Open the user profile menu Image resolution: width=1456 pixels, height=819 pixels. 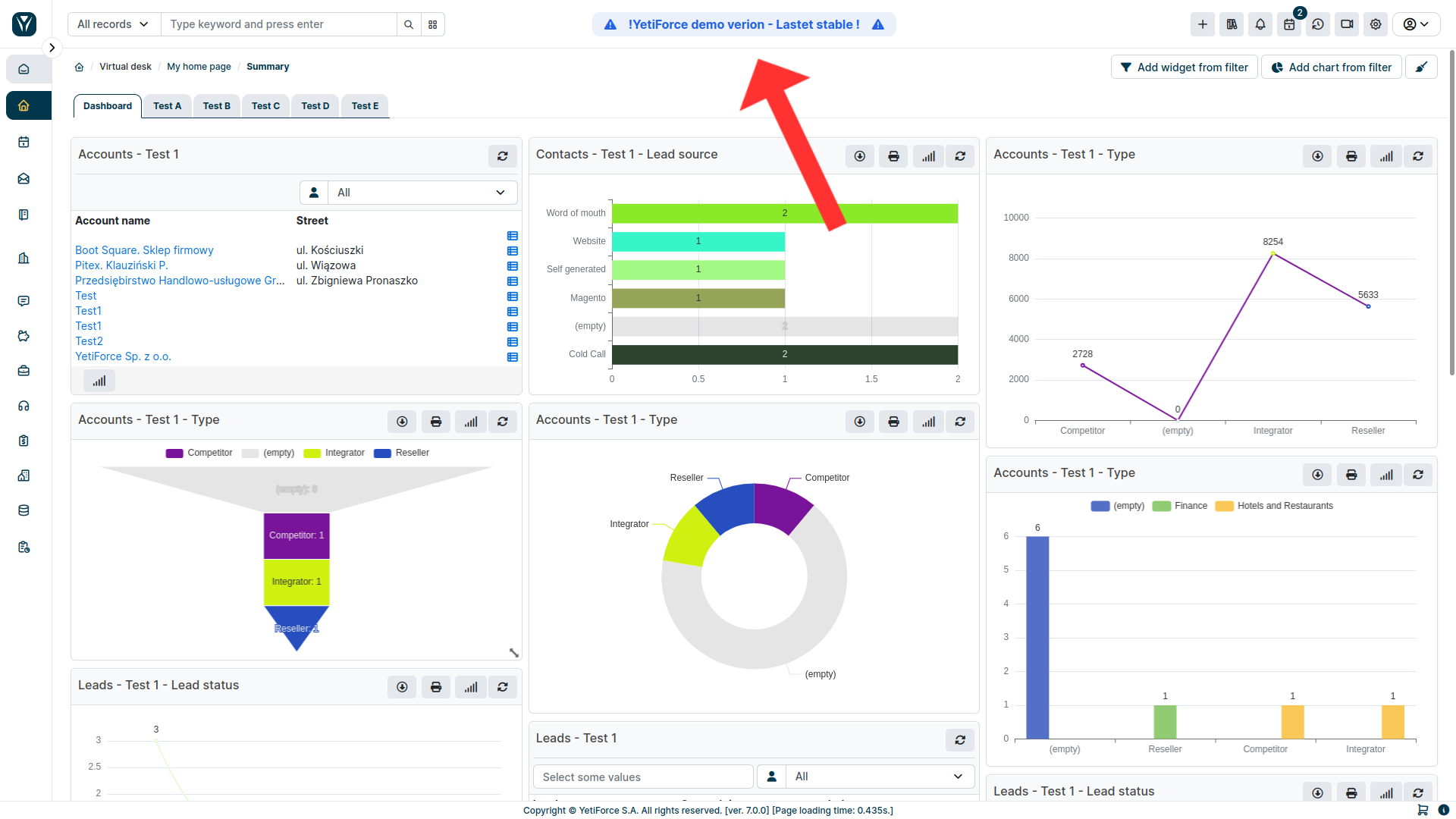(x=1416, y=24)
